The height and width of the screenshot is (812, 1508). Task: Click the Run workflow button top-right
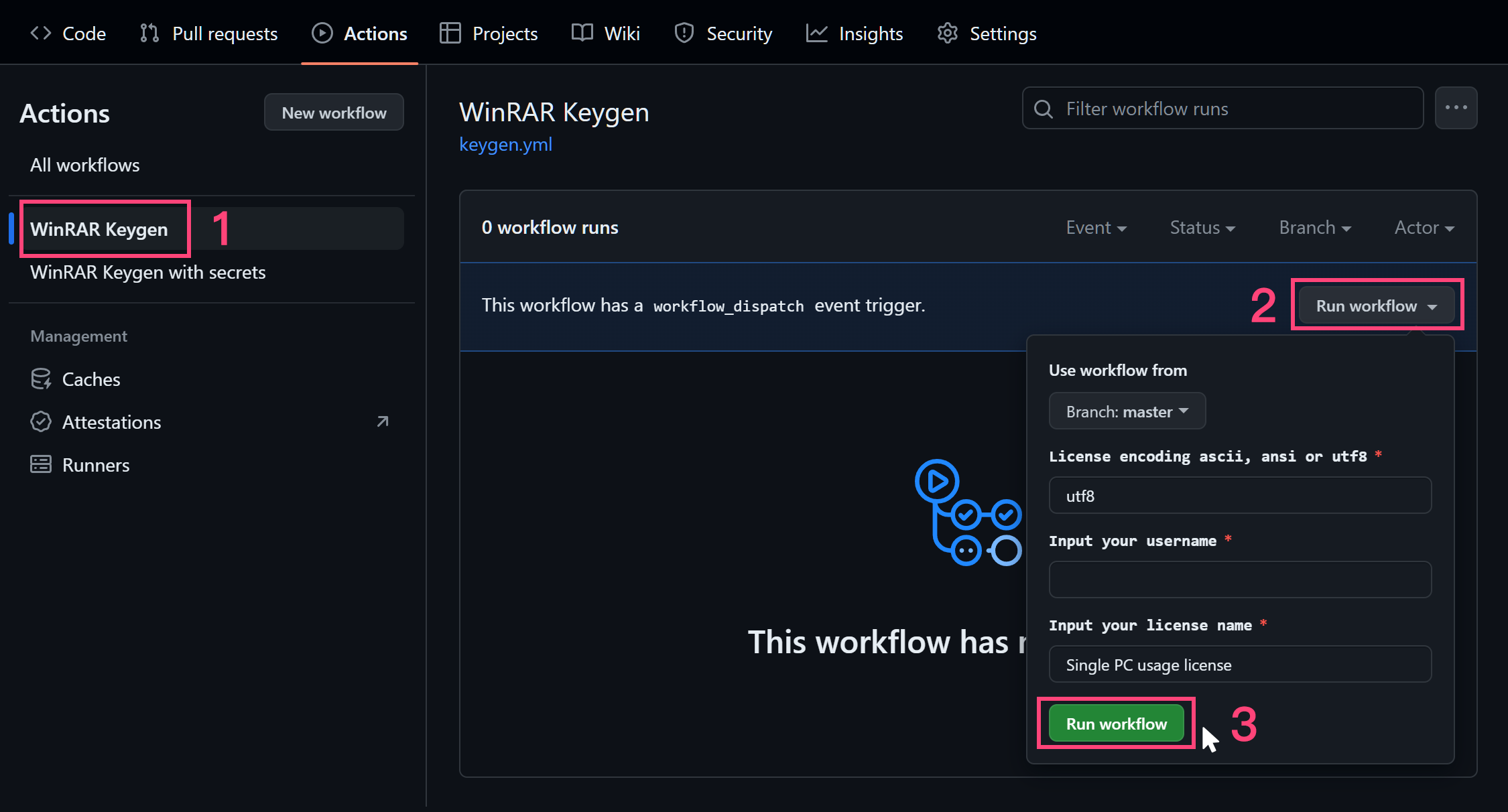(1373, 306)
